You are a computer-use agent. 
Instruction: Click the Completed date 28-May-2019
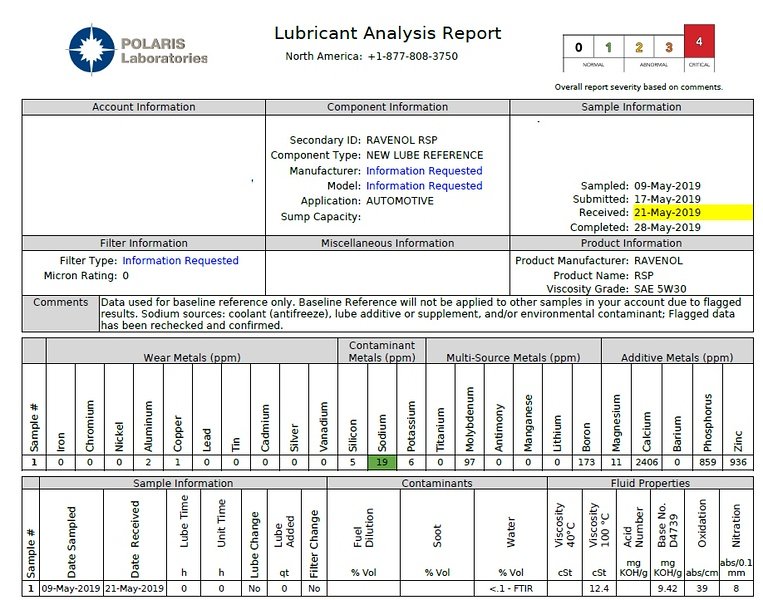pyautogui.click(x=667, y=227)
